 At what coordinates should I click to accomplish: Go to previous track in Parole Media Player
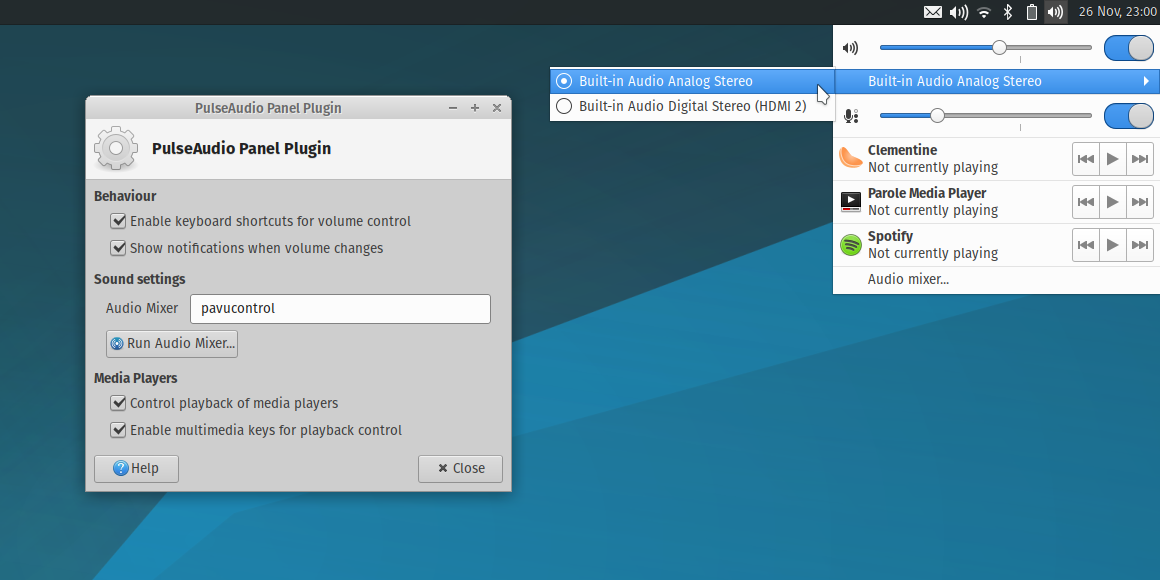[x=1085, y=202]
